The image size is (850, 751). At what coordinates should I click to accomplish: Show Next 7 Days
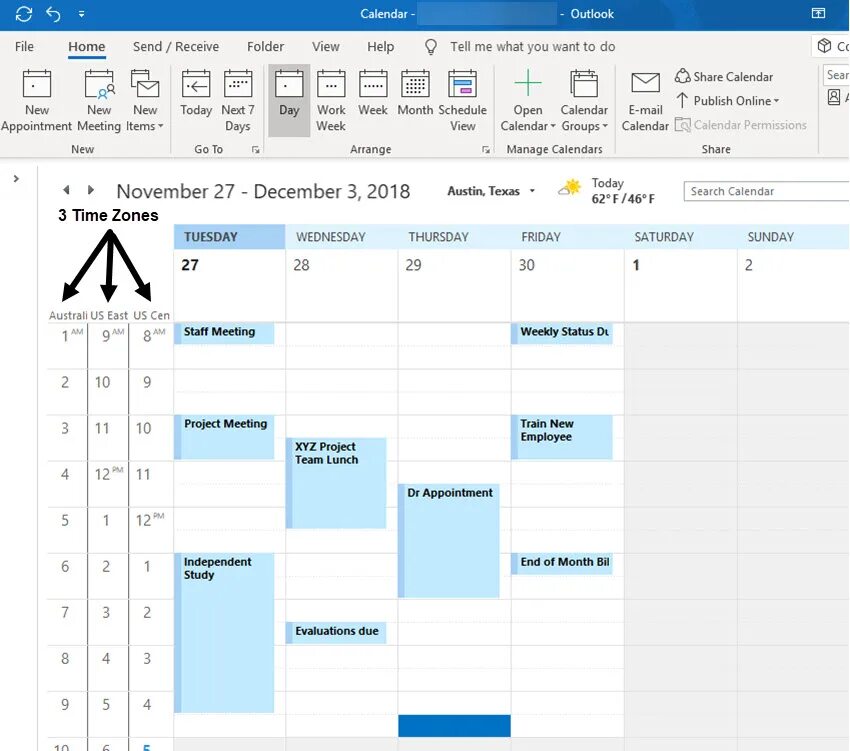237,101
